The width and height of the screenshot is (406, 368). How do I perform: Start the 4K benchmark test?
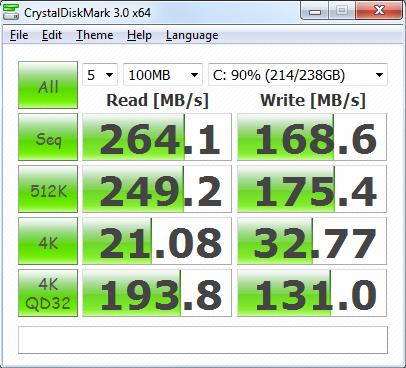click(48, 241)
